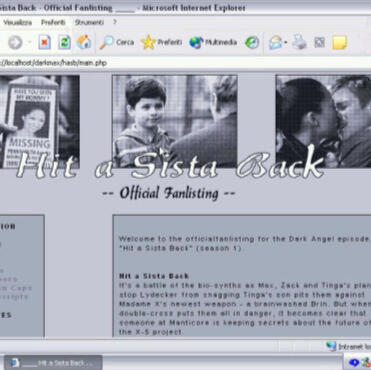Print the page with printer icon
This screenshot has height=370, width=371.
(x=299, y=42)
